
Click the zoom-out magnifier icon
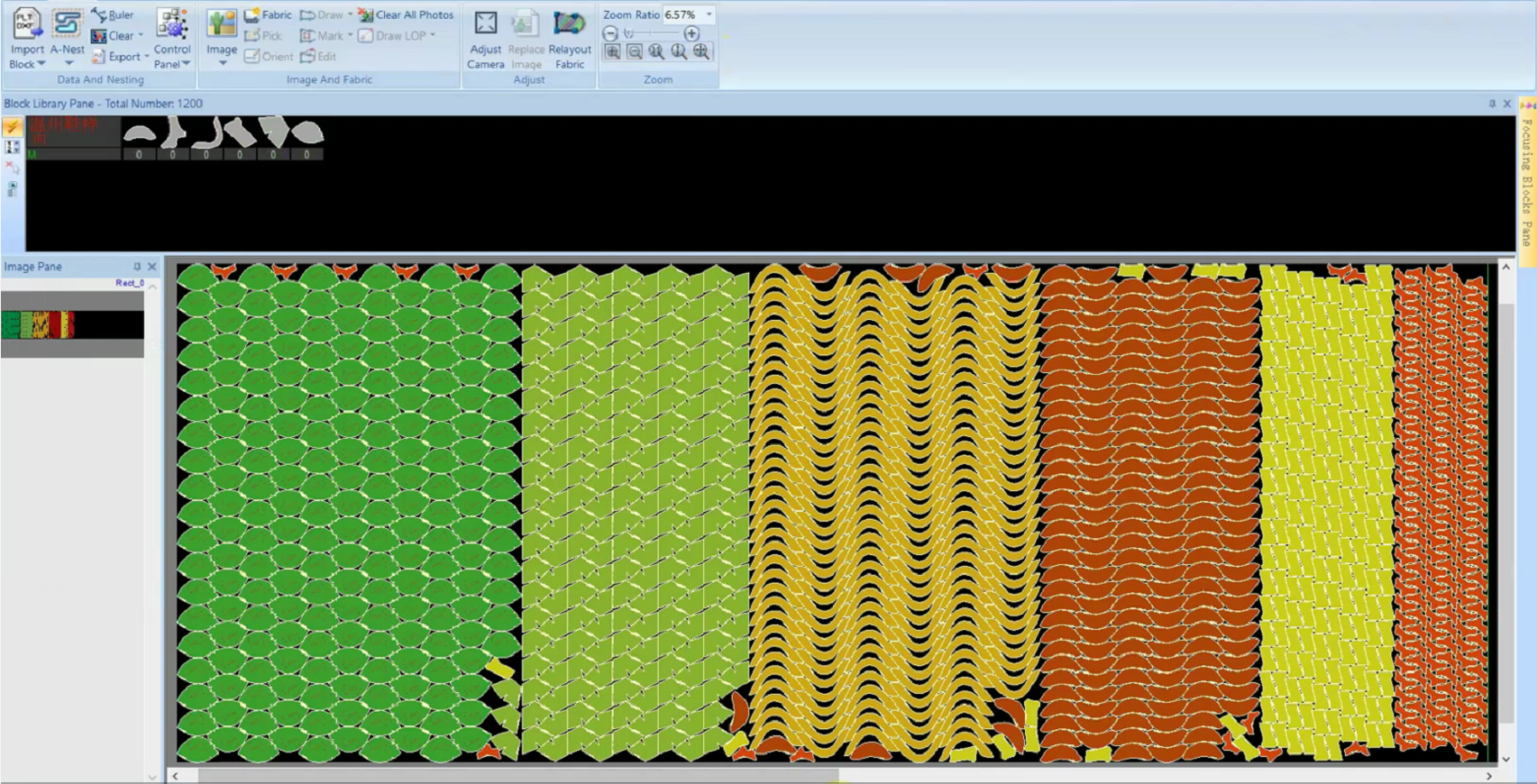[x=635, y=52]
